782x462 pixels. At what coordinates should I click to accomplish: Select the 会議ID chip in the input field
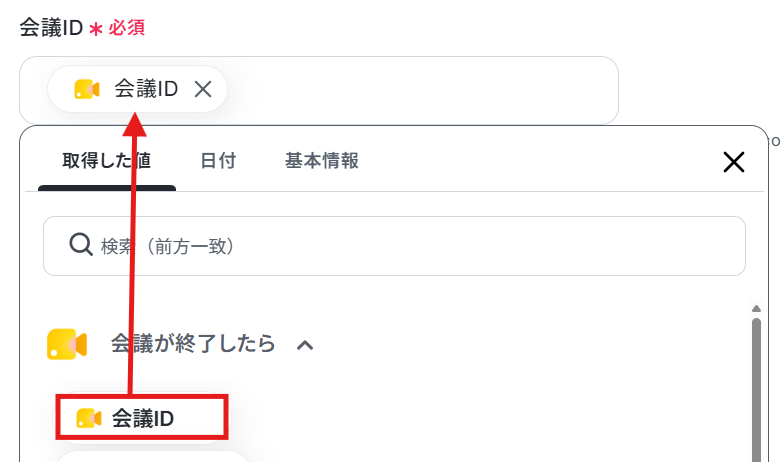137,89
